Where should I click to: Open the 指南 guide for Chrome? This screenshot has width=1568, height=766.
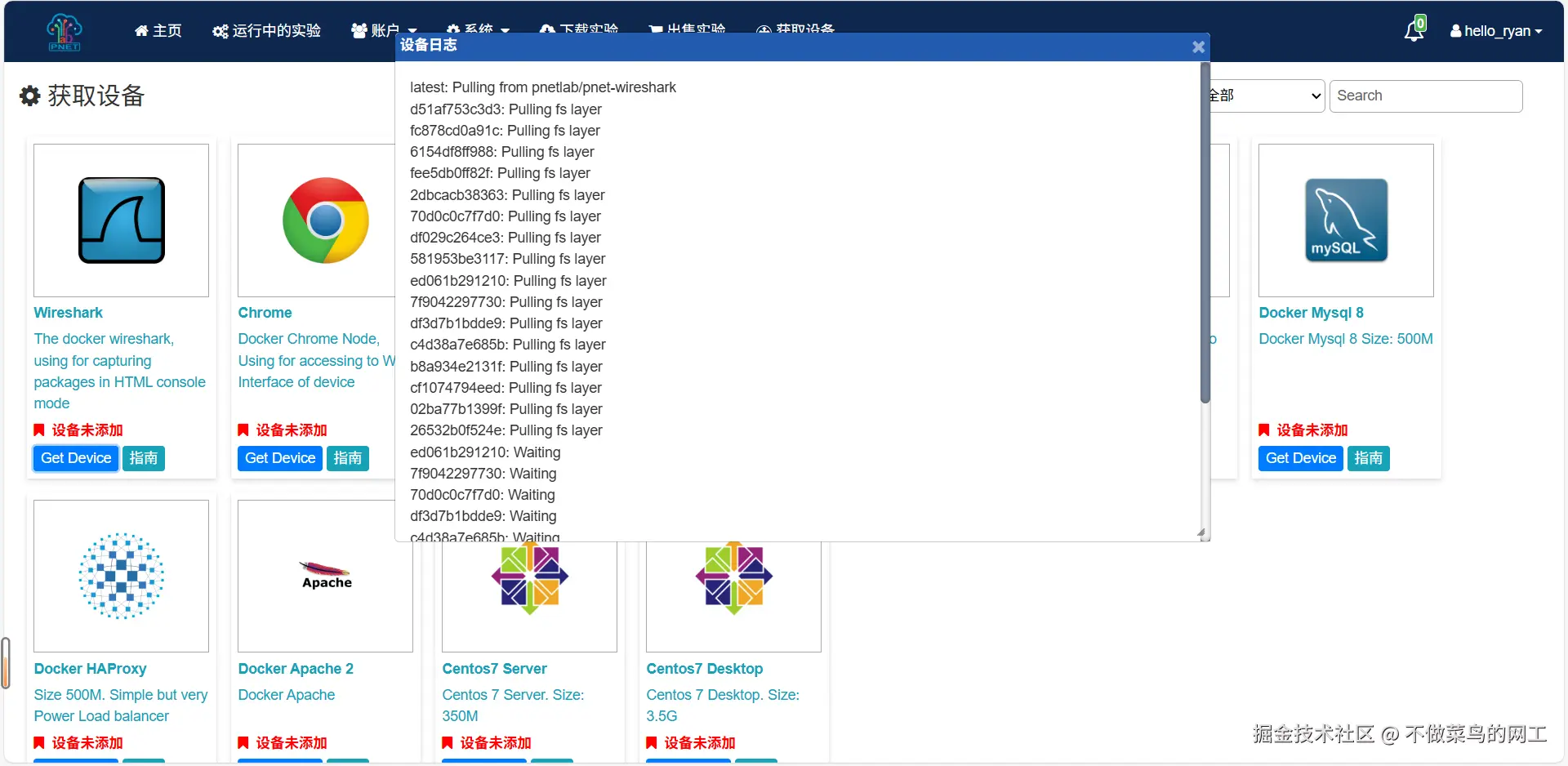point(348,458)
